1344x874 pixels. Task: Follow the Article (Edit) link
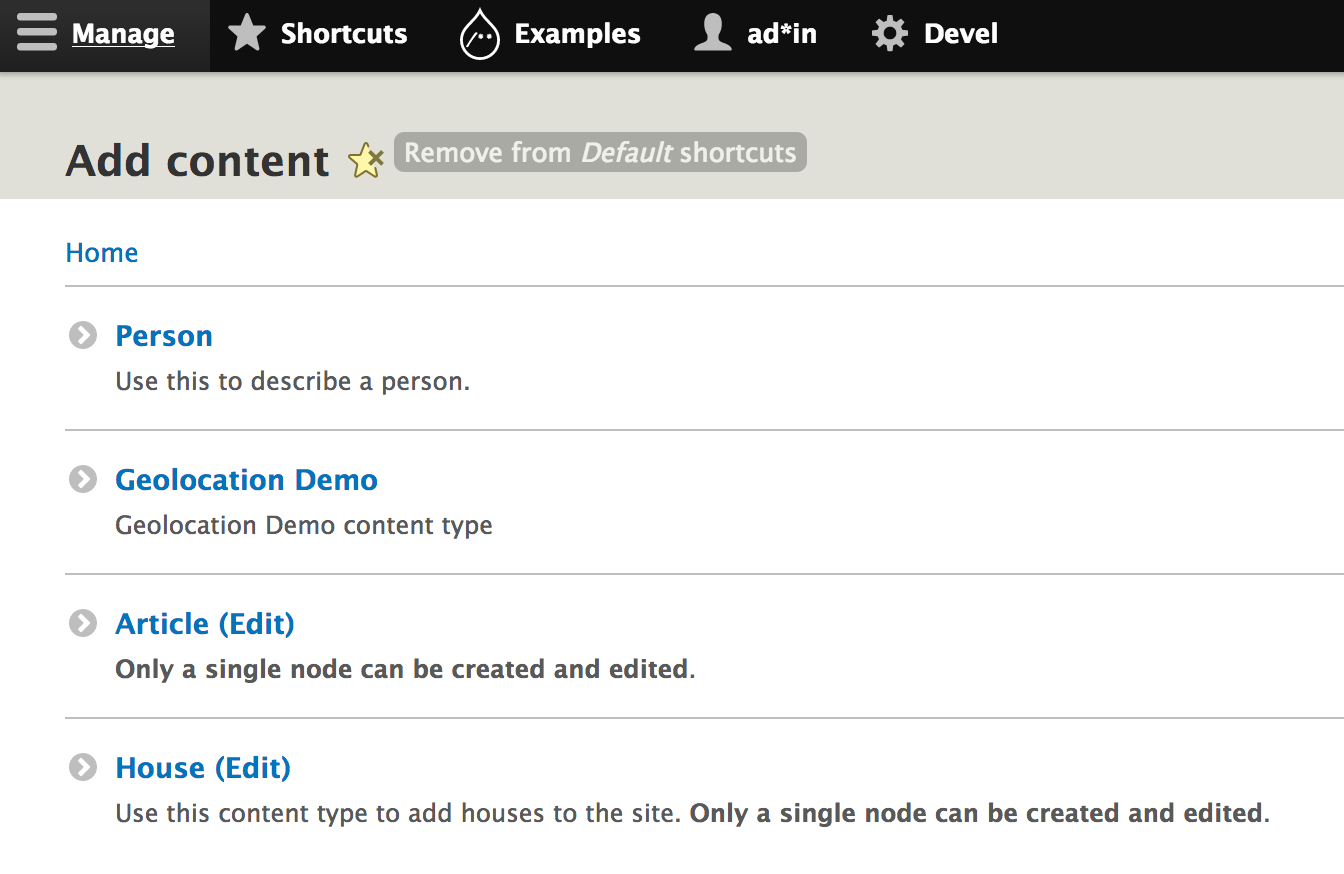point(205,624)
